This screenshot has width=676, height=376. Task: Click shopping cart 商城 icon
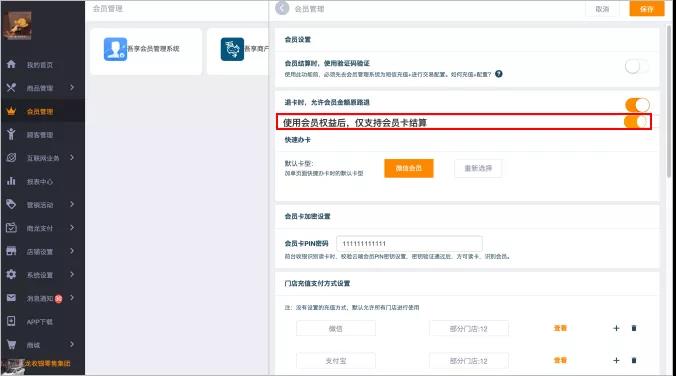(11, 345)
